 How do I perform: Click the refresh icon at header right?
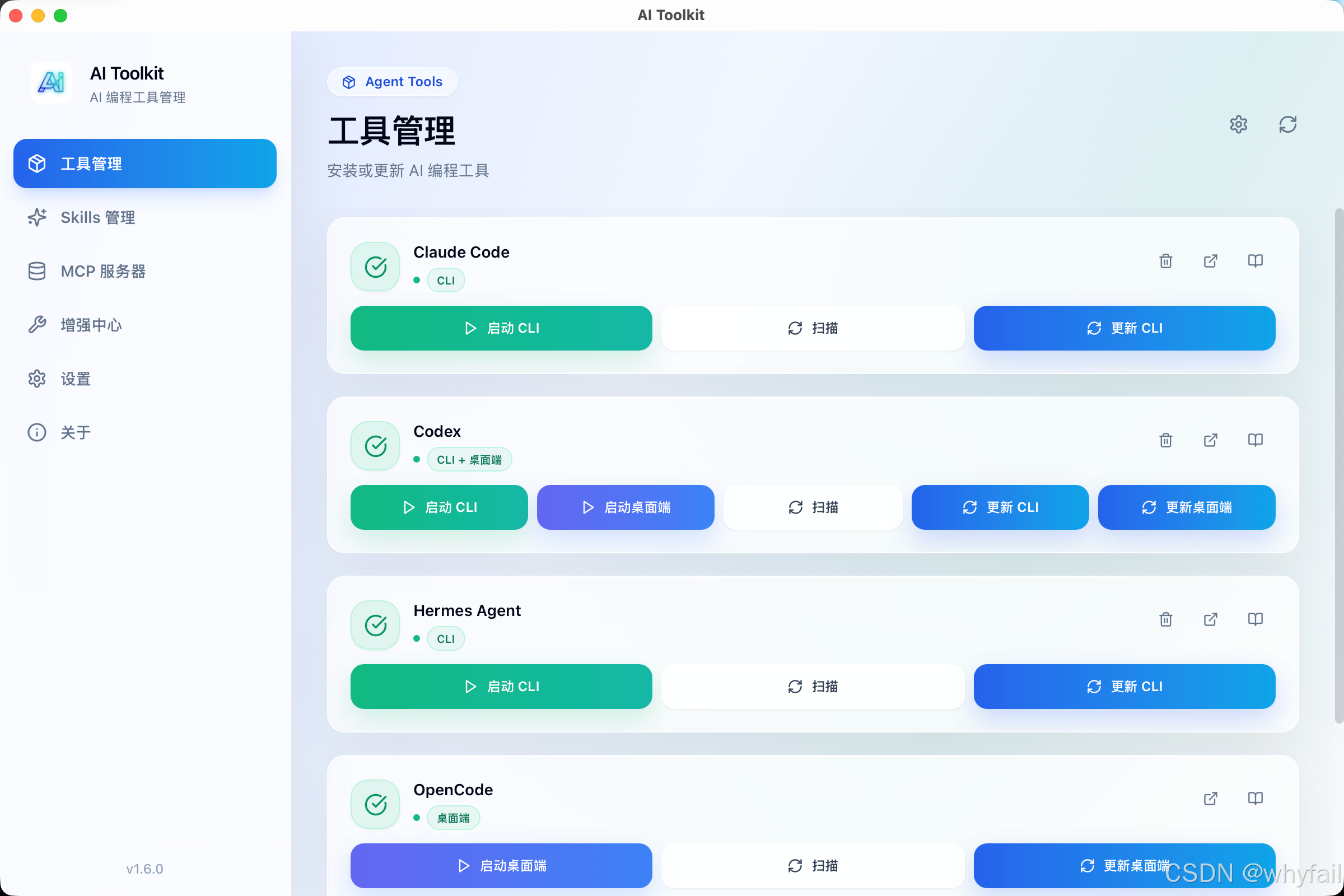click(x=1287, y=124)
